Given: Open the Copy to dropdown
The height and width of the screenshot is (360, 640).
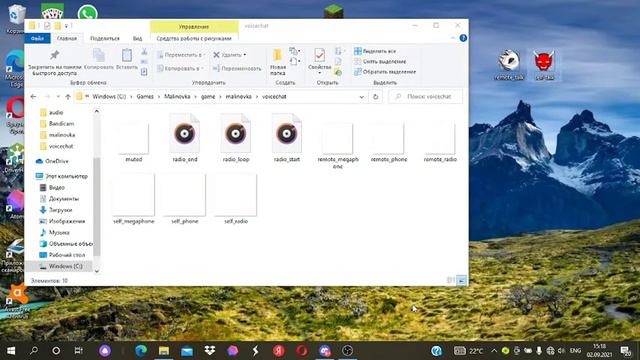Looking at the screenshot, I should click(x=180, y=68).
